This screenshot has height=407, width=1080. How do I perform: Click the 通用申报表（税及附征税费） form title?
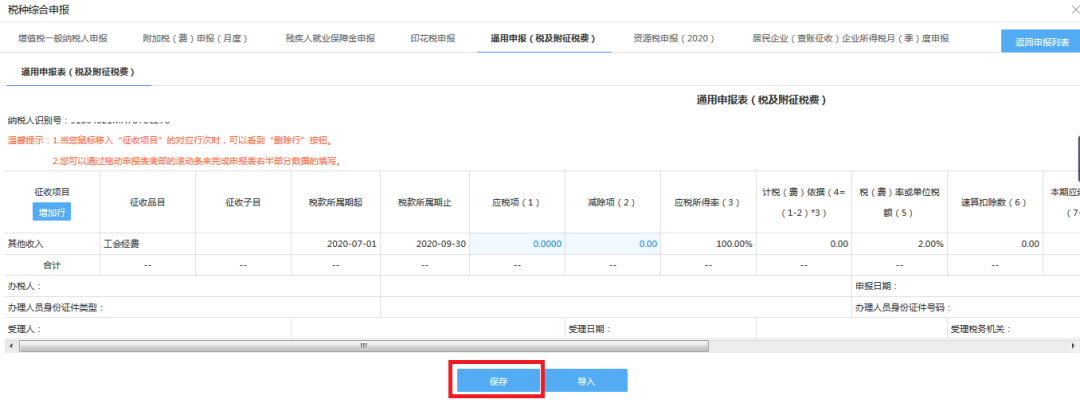pyautogui.click(x=760, y=101)
